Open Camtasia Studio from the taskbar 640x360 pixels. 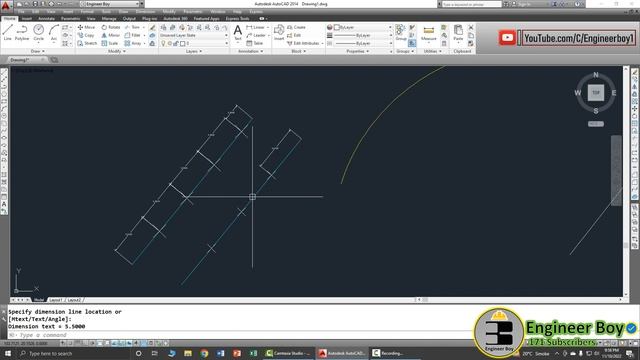tap(289, 353)
